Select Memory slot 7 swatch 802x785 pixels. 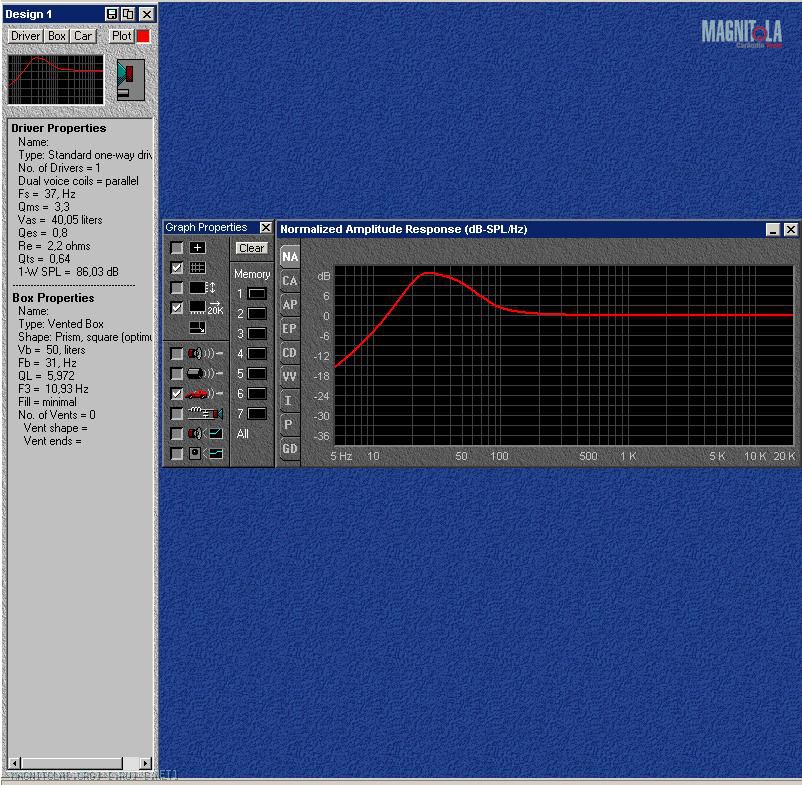[257, 413]
